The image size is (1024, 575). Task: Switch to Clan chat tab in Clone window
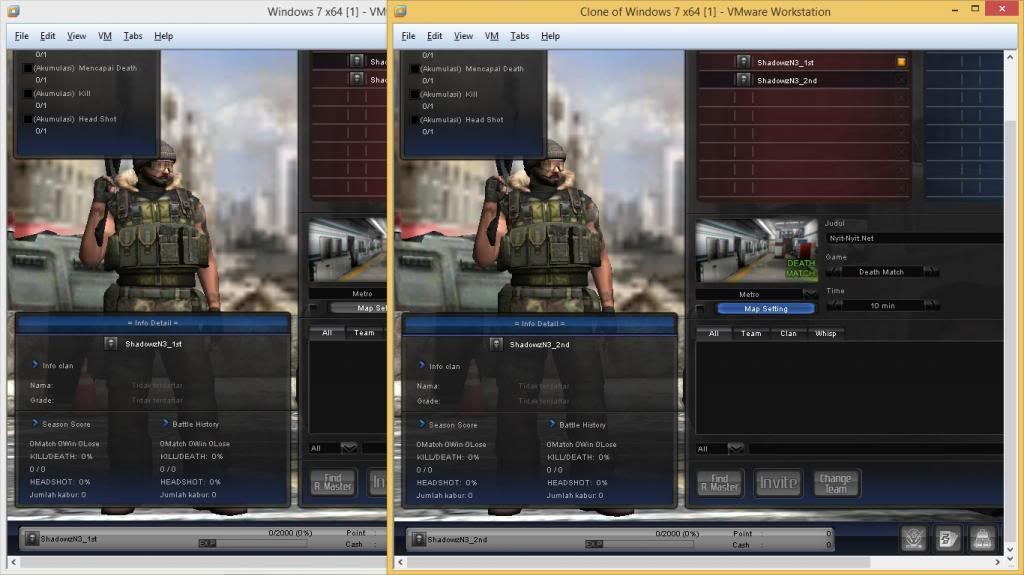pos(788,333)
